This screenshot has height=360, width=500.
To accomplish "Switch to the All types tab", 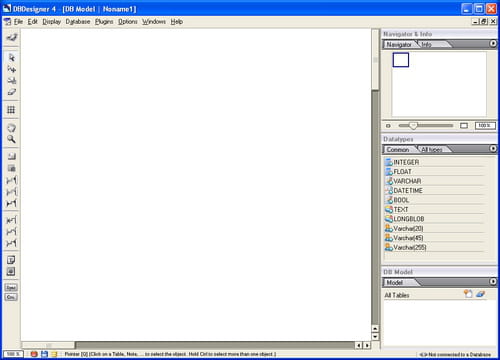I will click(x=432, y=150).
